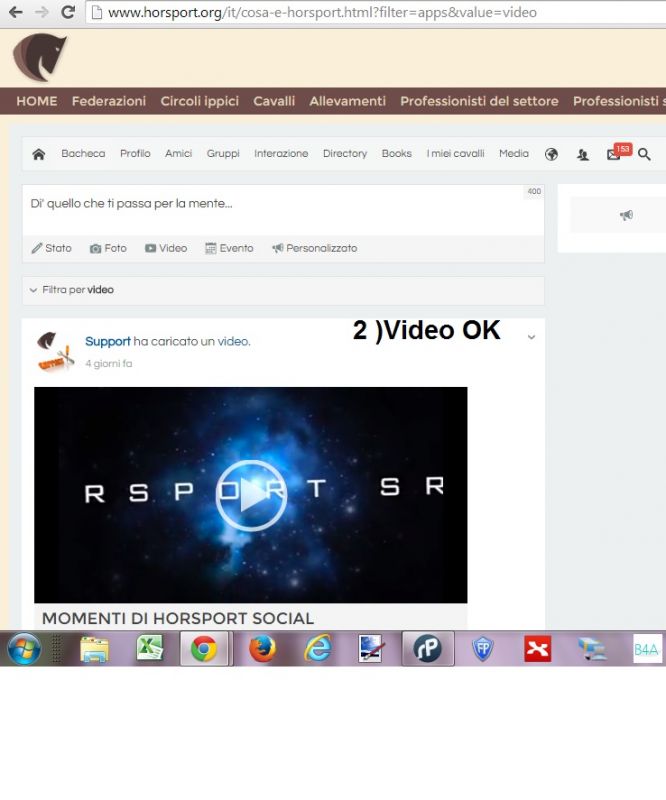Click the megaphone icon in right panel
Viewport: 666px width, 800px height.
pyautogui.click(x=626, y=215)
